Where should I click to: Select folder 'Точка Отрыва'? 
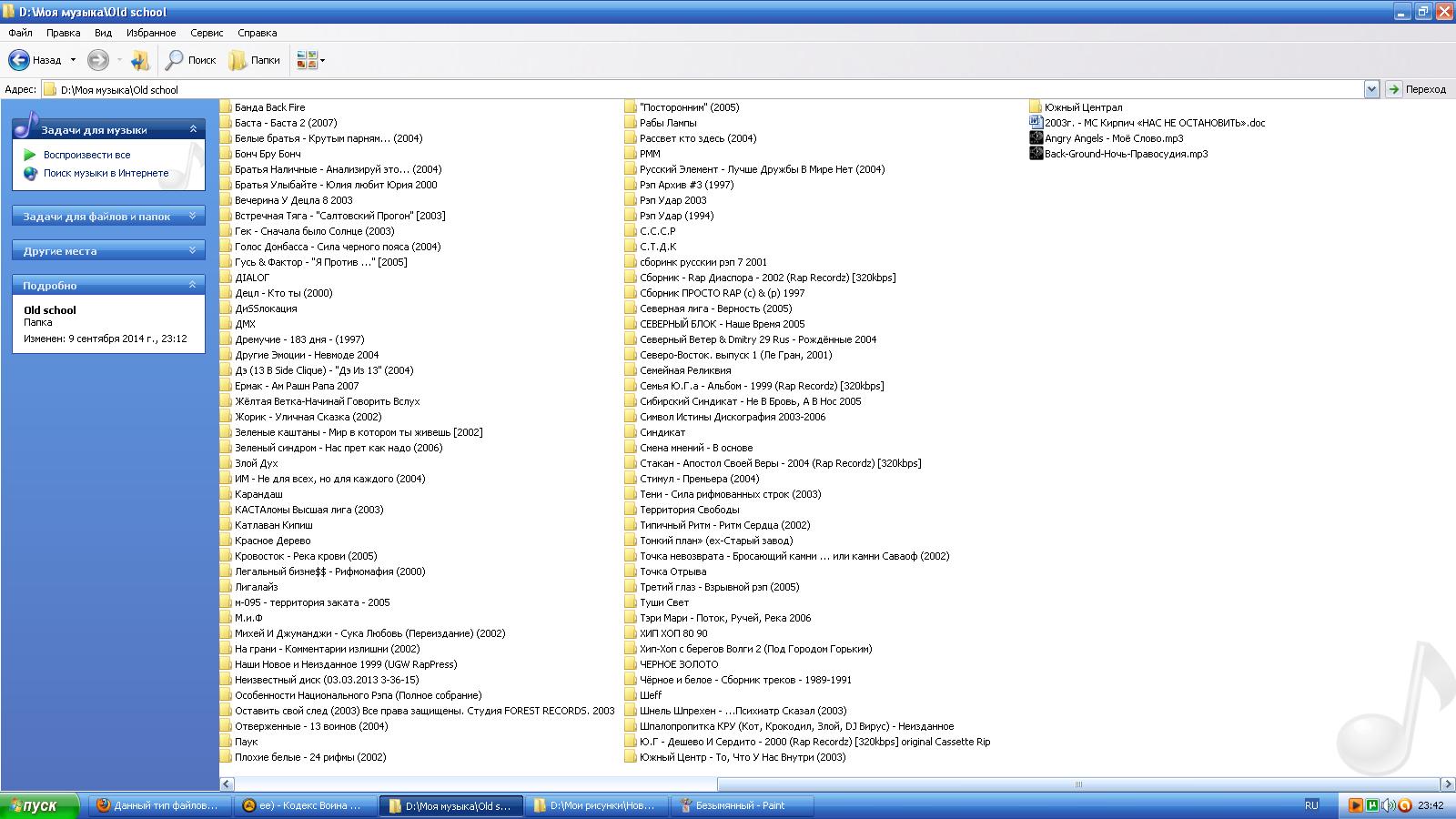665,571
